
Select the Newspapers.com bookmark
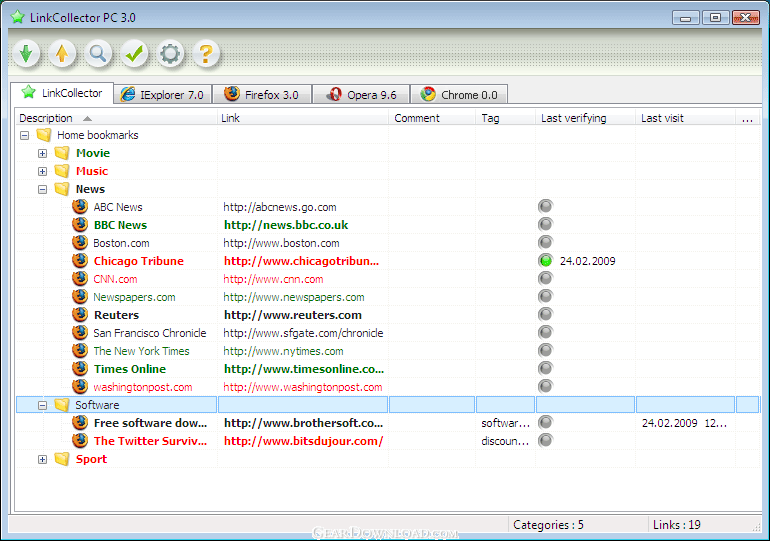(134, 297)
